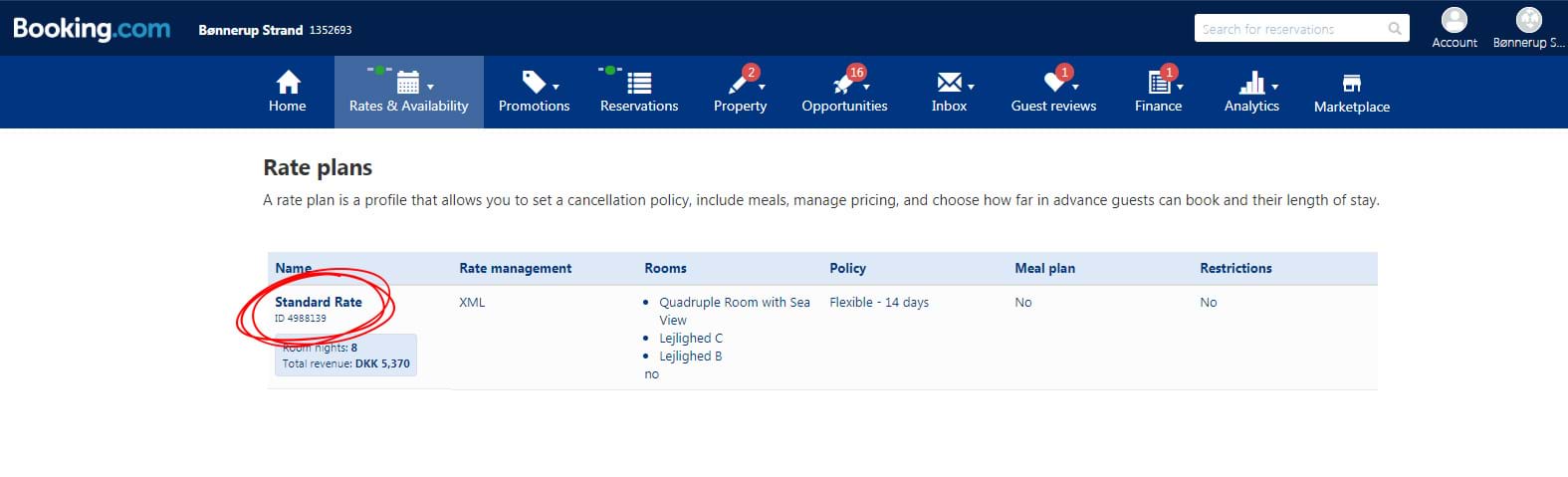
Task: Open the Bønnerup S... user profile avatar
Action: (x=1528, y=20)
